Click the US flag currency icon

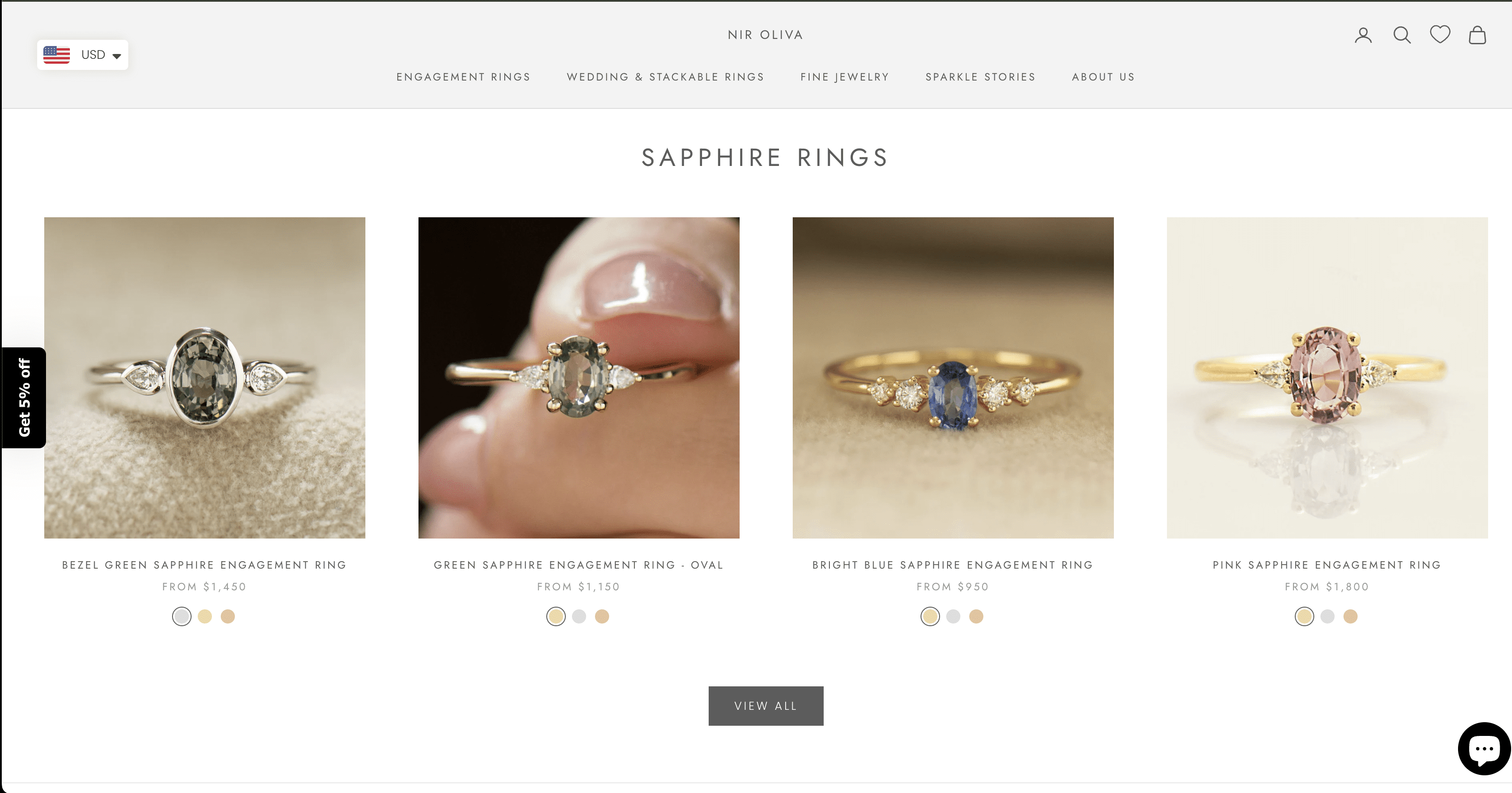(x=57, y=54)
